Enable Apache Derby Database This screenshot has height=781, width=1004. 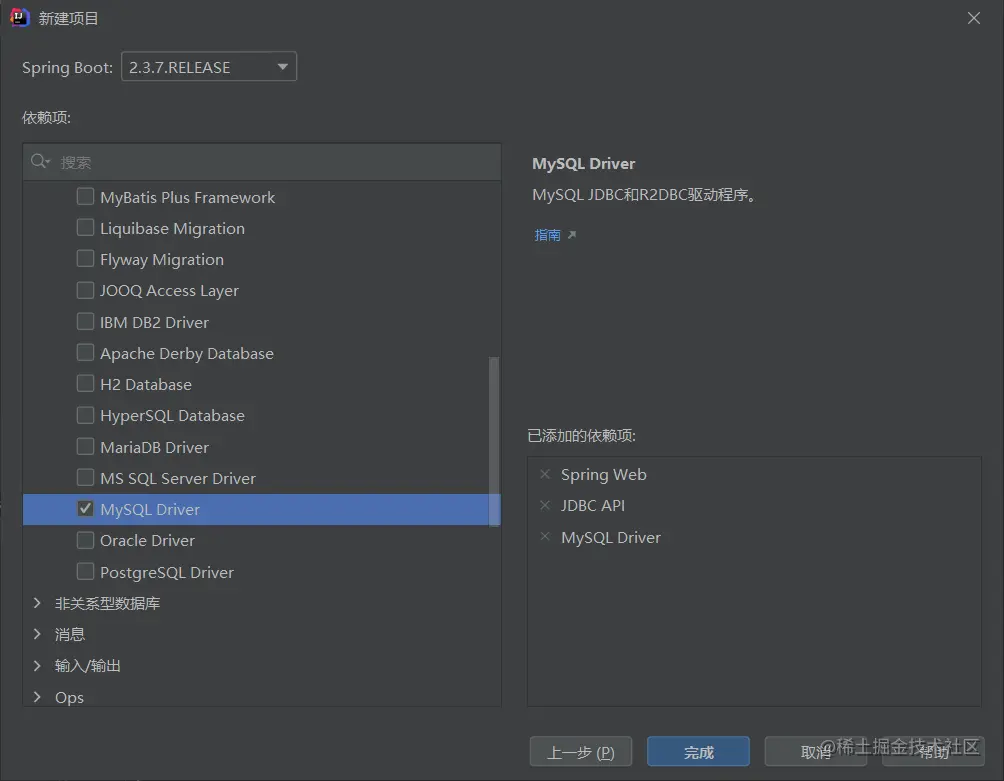(x=85, y=353)
